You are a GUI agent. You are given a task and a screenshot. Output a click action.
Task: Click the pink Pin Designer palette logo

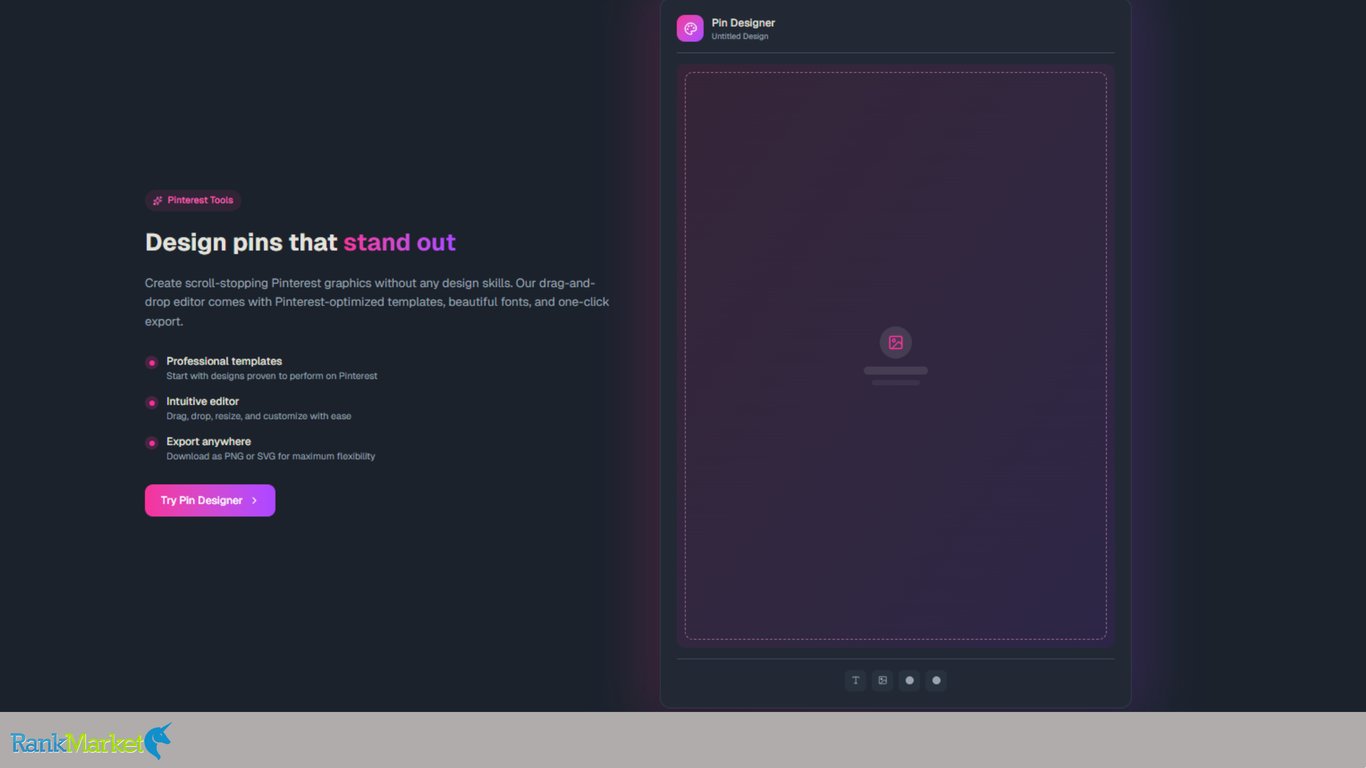pyautogui.click(x=690, y=28)
